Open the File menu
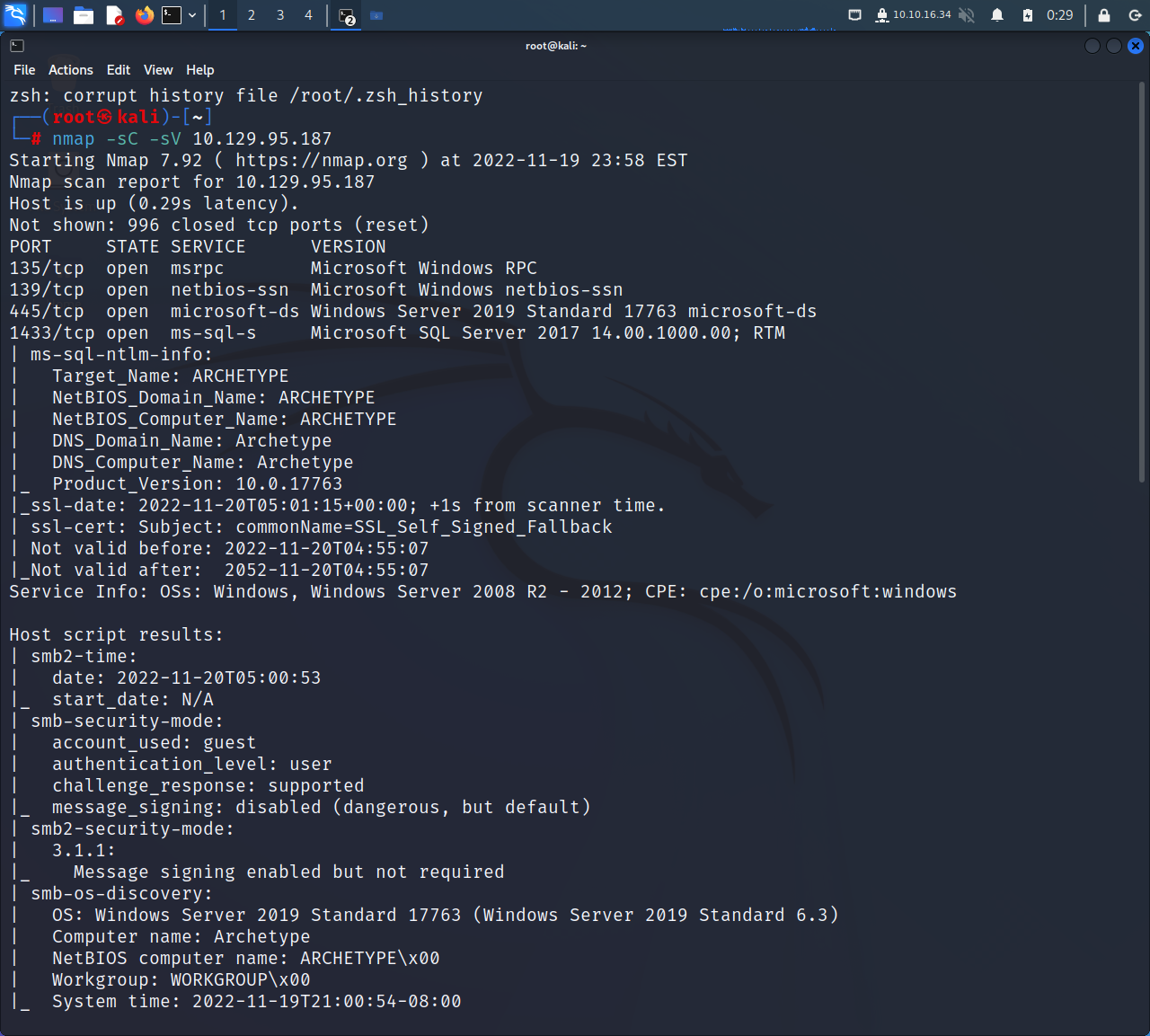The width and height of the screenshot is (1150, 1036). pyautogui.click(x=24, y=70)
